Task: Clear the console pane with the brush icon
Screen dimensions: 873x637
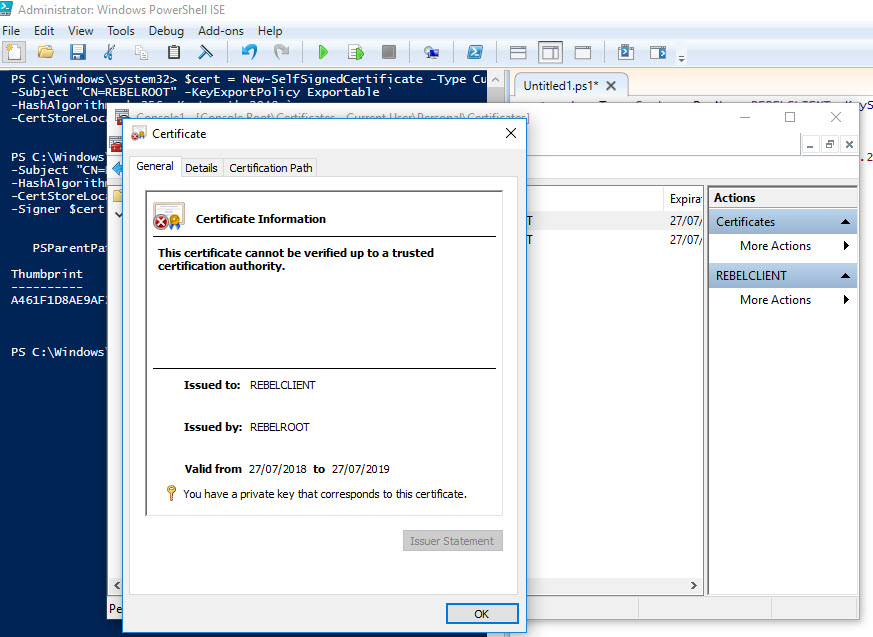Action: coord(205,52)
